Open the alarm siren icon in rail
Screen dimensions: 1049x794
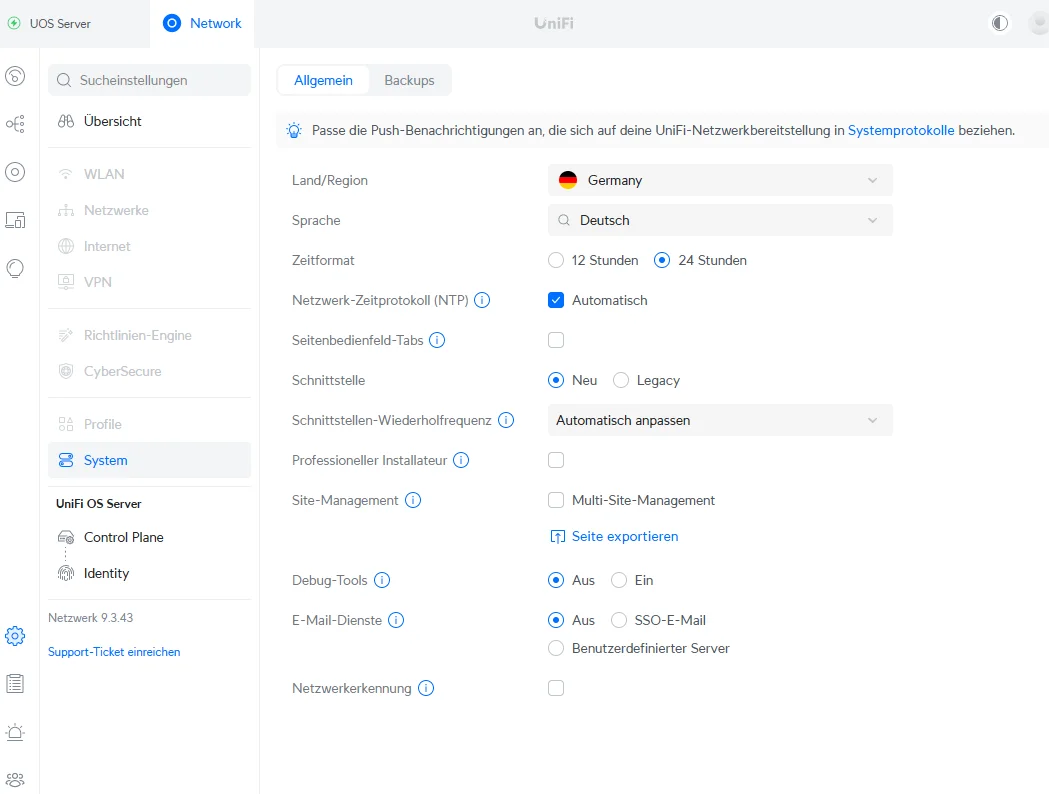click(15, 732)
